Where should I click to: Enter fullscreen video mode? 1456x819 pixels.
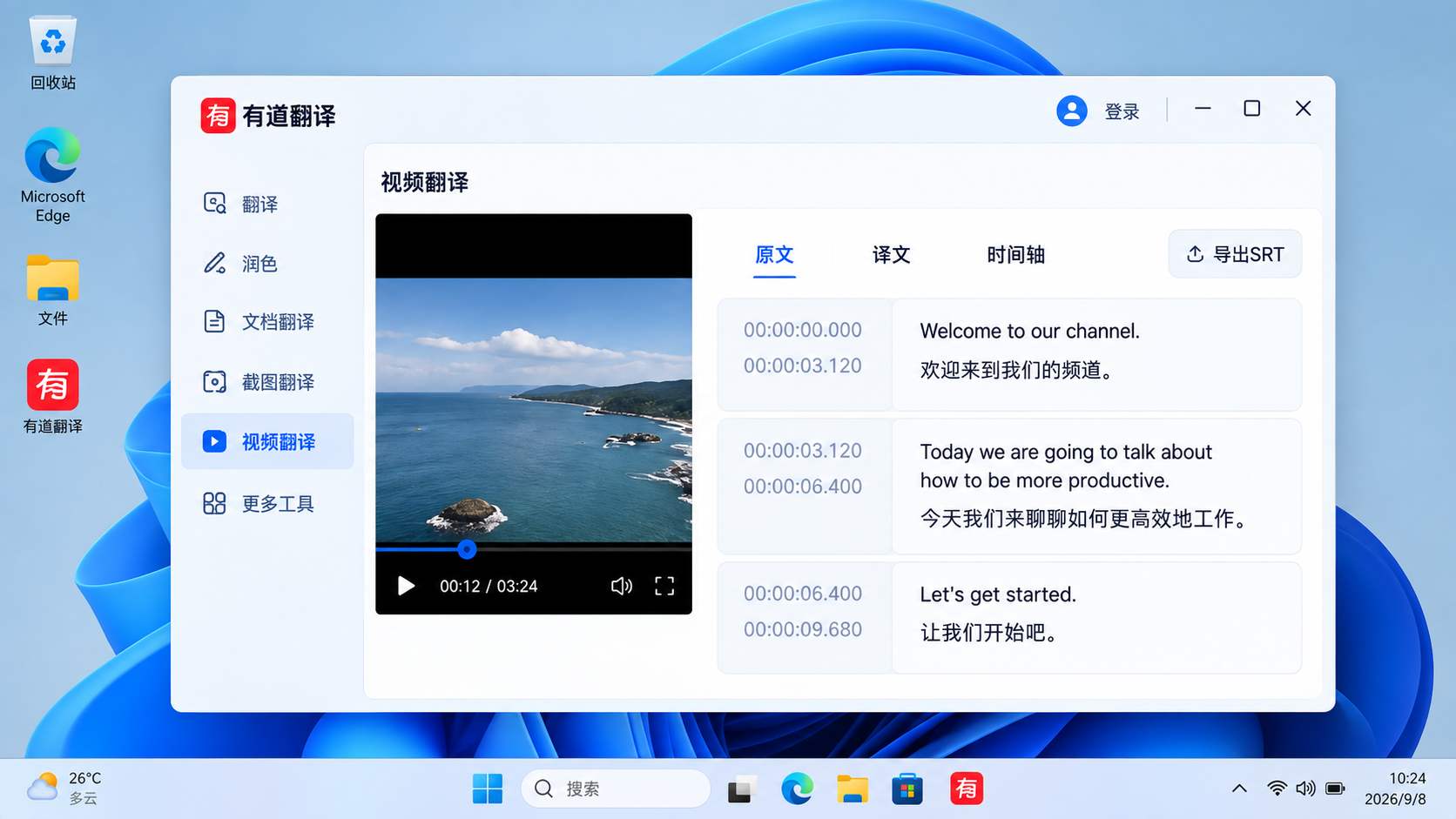tap(664, 586)
